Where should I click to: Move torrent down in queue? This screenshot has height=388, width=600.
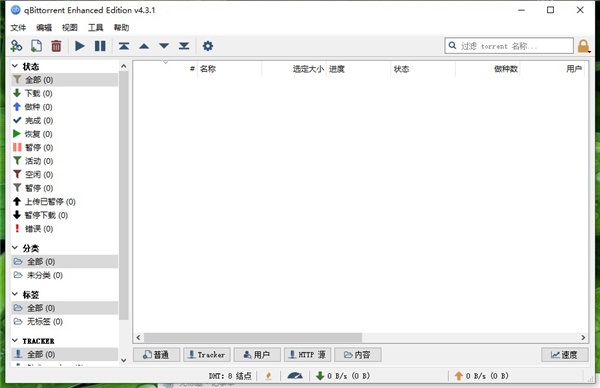(x=164, y=46)
